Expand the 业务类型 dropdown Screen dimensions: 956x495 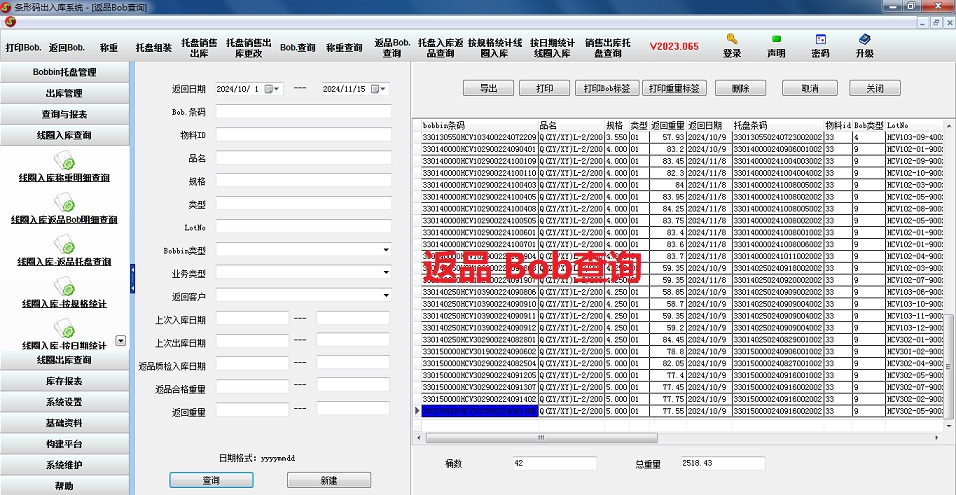pos(385,272)
